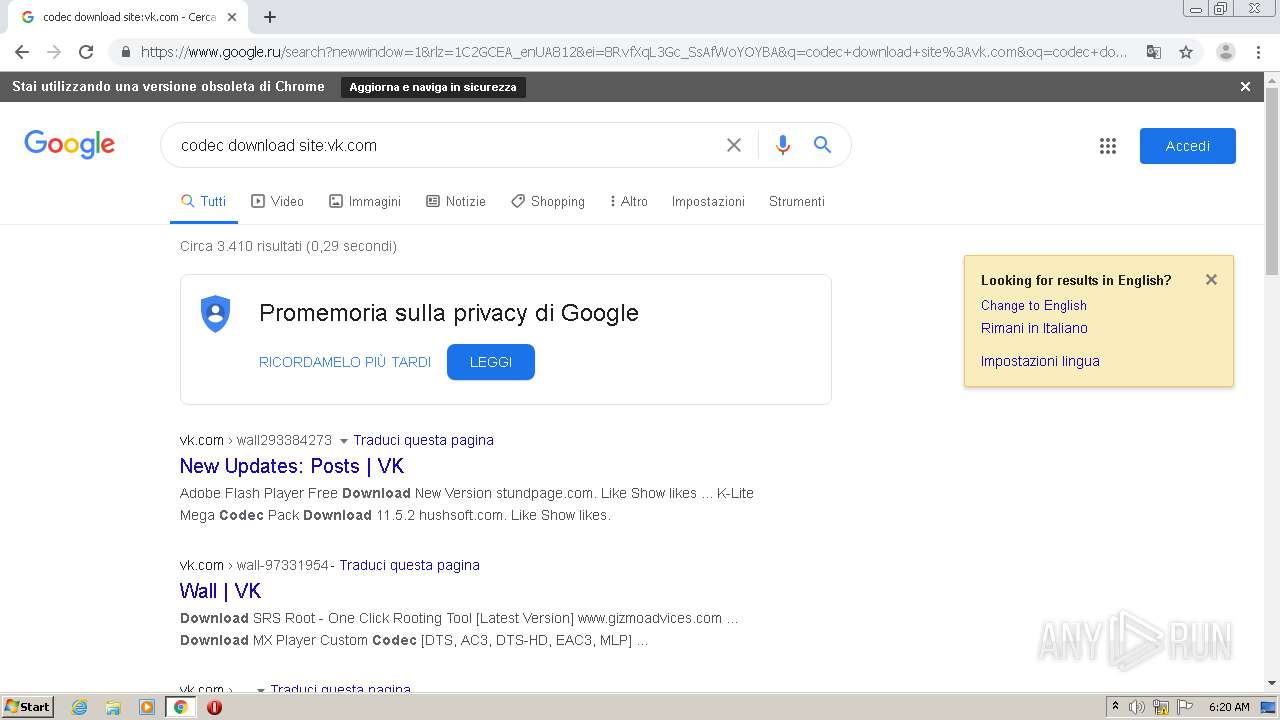1280x720 pixels.
Task: Open the Altro more-options menu
Action: [x=628, y=201]
